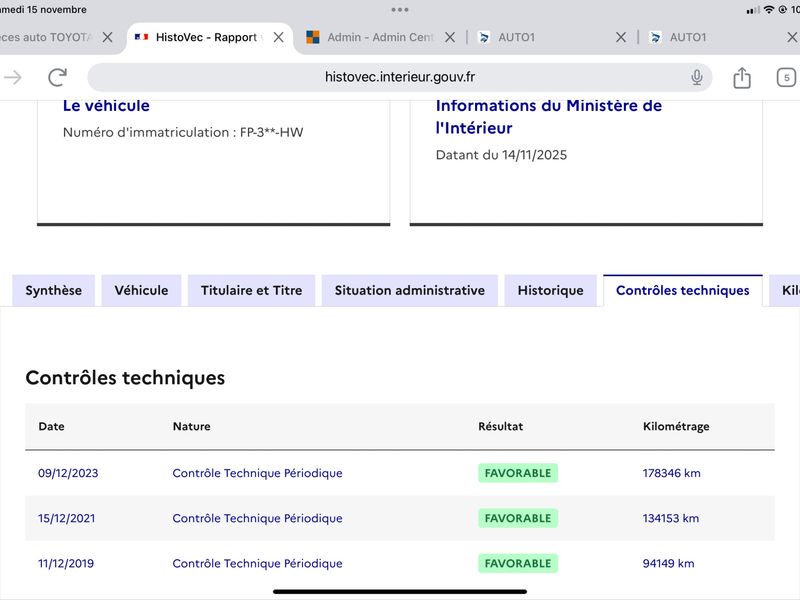Tap the reload page icon
Screen dimensions: 800x600
point(58,77)
